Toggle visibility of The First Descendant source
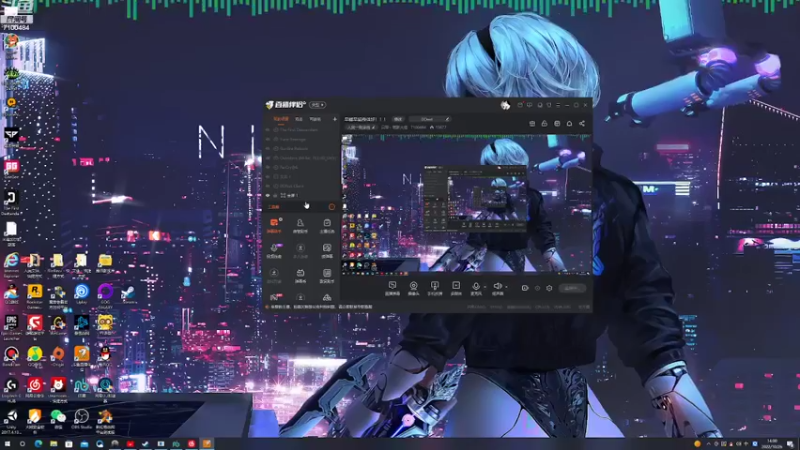Image resolution: width=800 pixels, height=450 pixels. (x=268, y=130)
